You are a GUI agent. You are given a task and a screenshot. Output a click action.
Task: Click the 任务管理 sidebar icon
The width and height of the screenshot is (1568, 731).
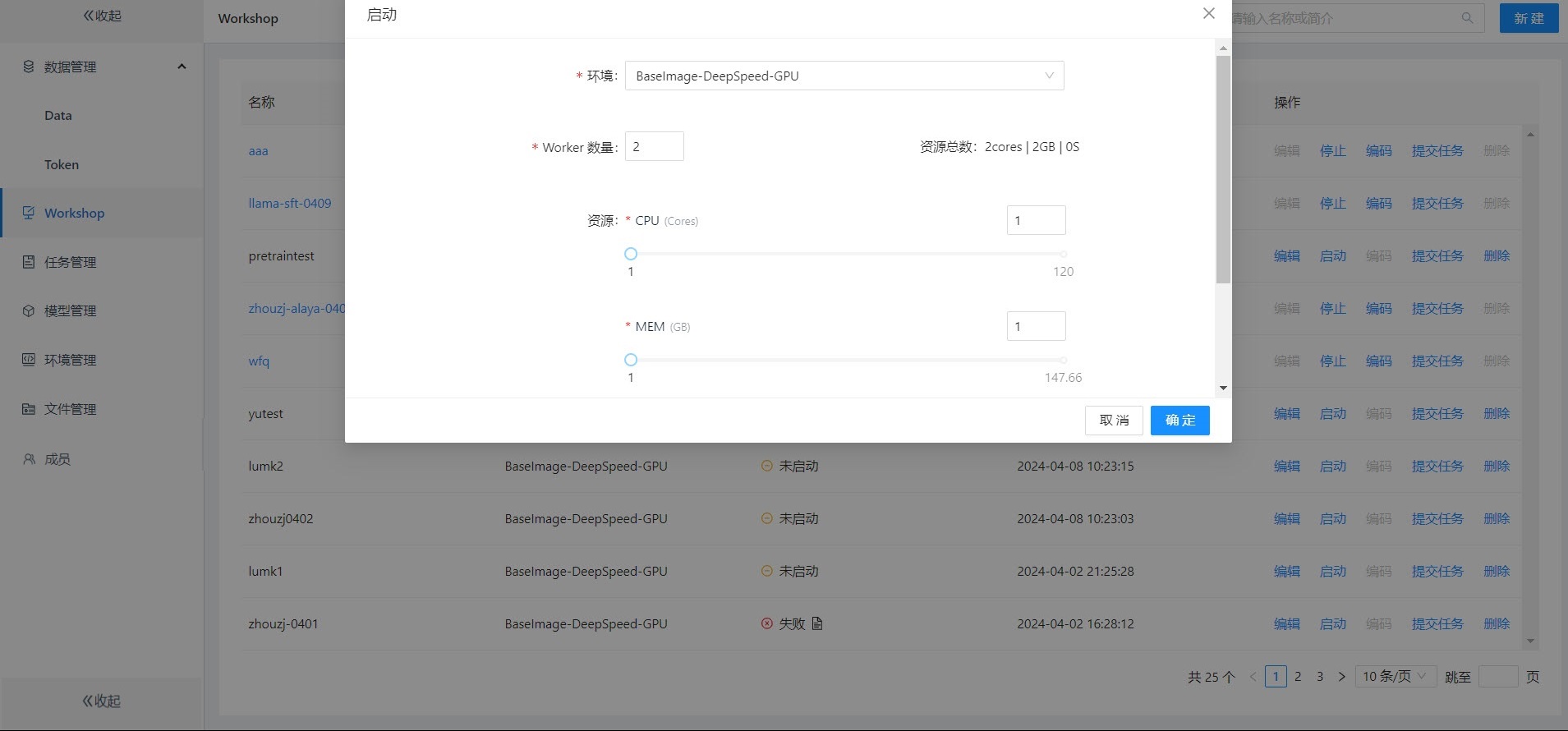pyautogui.click(x=29, y=262)
